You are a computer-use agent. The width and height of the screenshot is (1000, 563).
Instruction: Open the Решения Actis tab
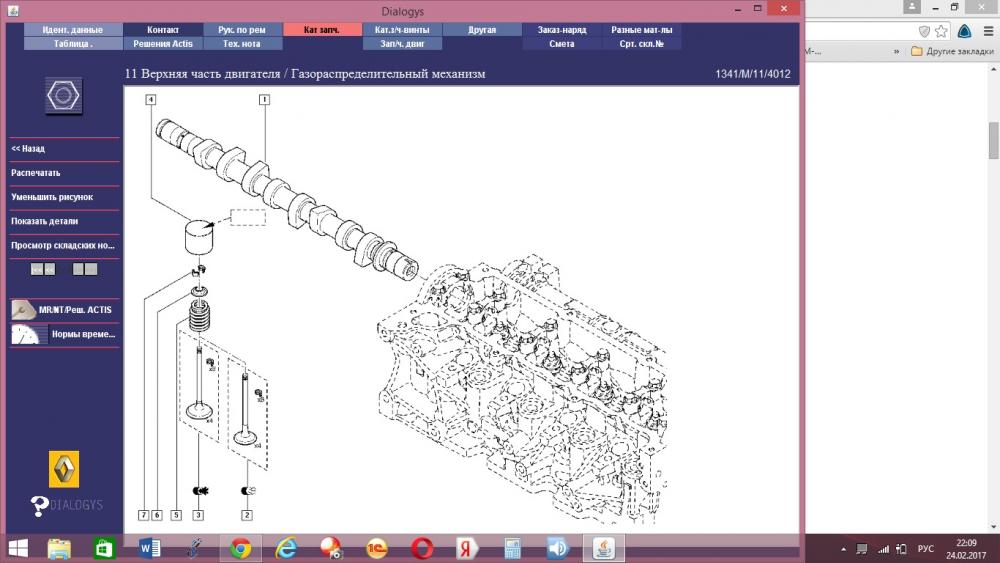tap(163, 43)
